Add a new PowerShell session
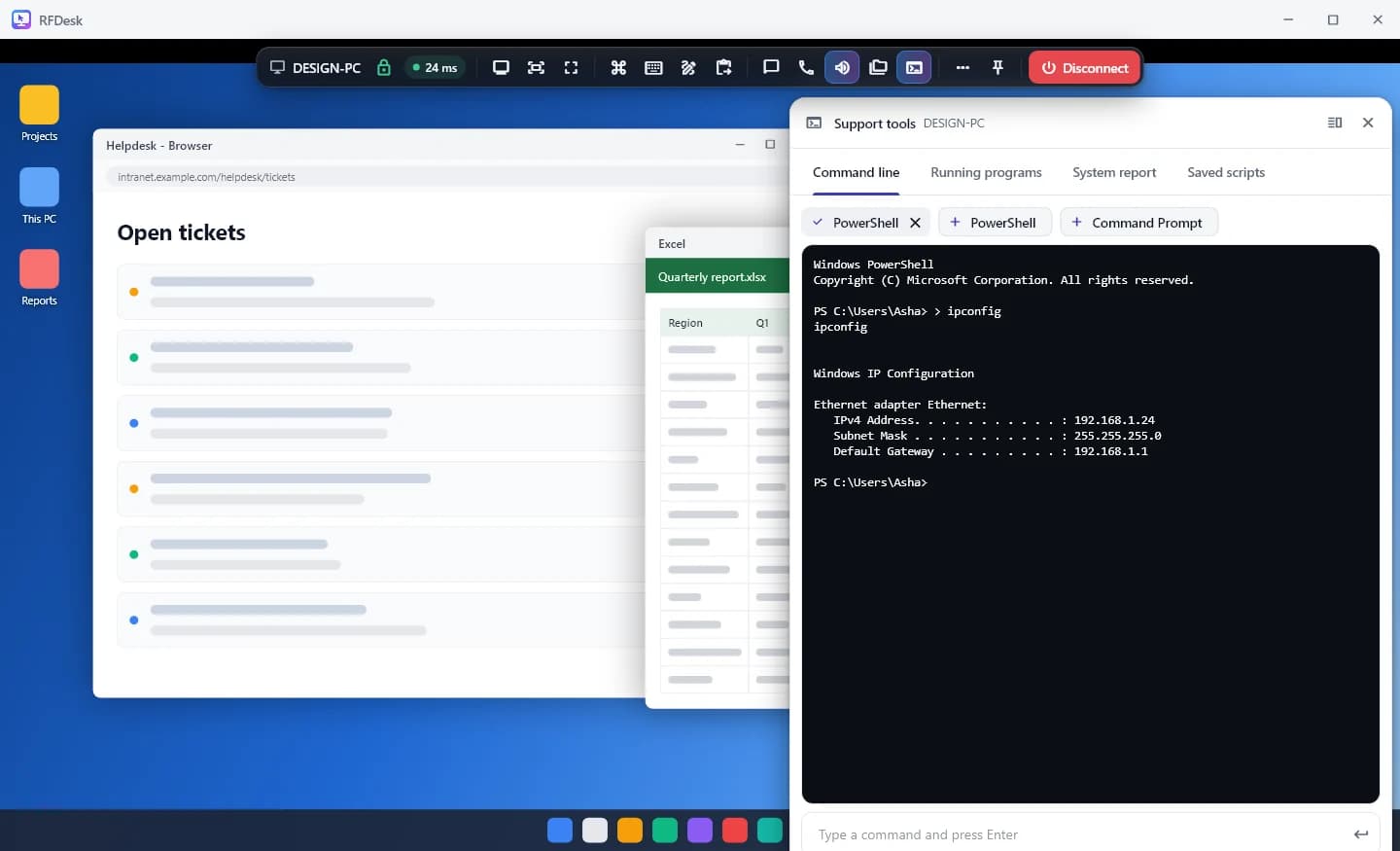Image resolution: width=1400 pixels, height=851 pixels. [995, 223]
